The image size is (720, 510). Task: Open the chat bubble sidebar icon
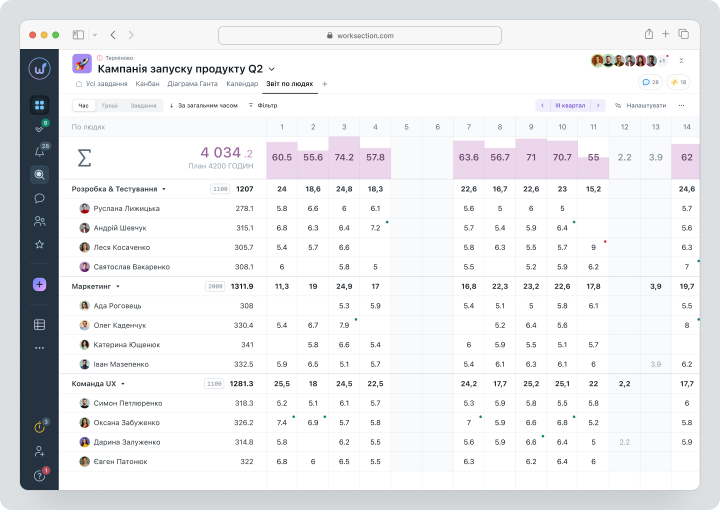pyautogui.click(x=39, y=198)
